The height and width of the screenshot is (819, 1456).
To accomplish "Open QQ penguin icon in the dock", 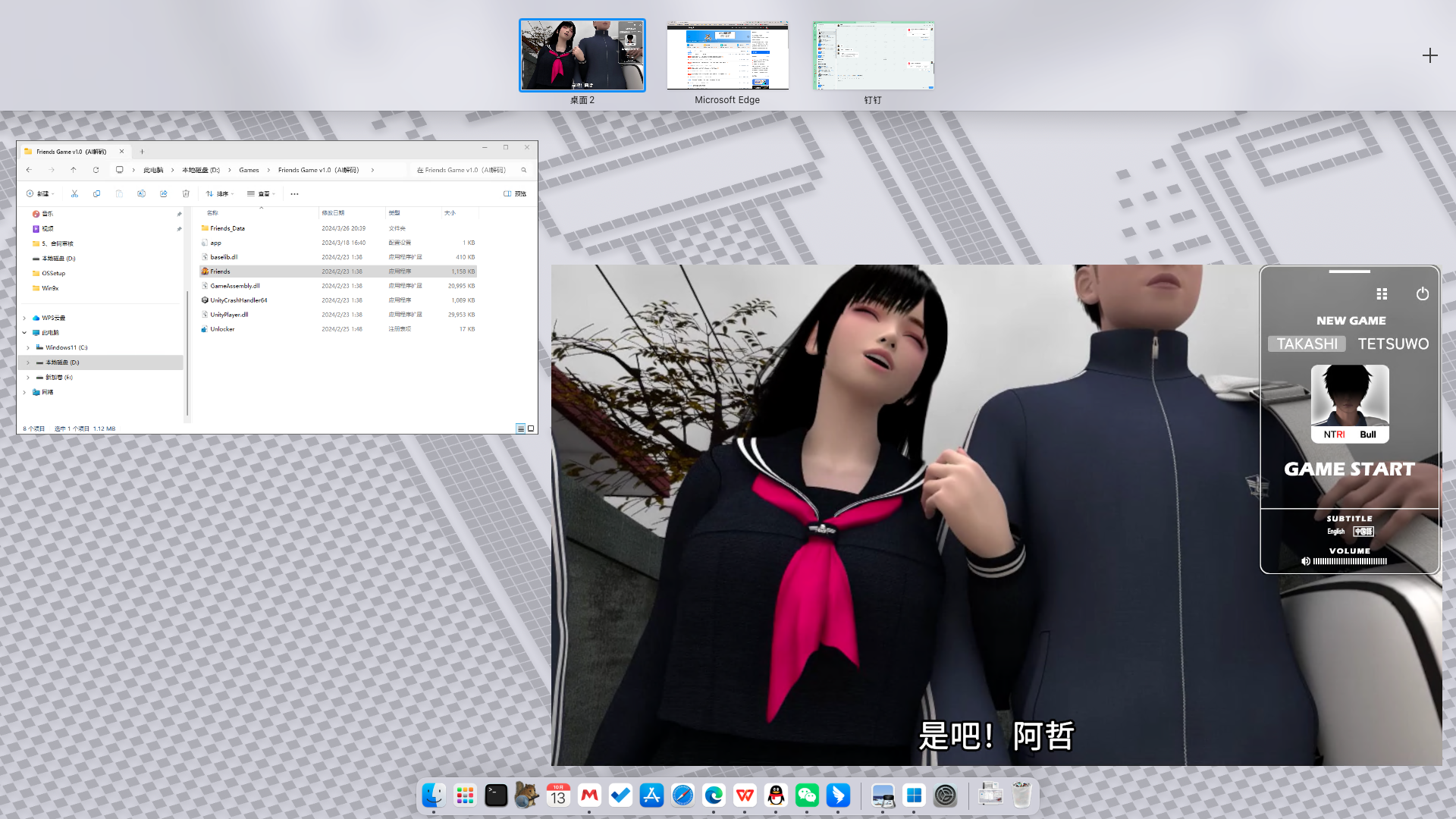I will pos(776,795).
